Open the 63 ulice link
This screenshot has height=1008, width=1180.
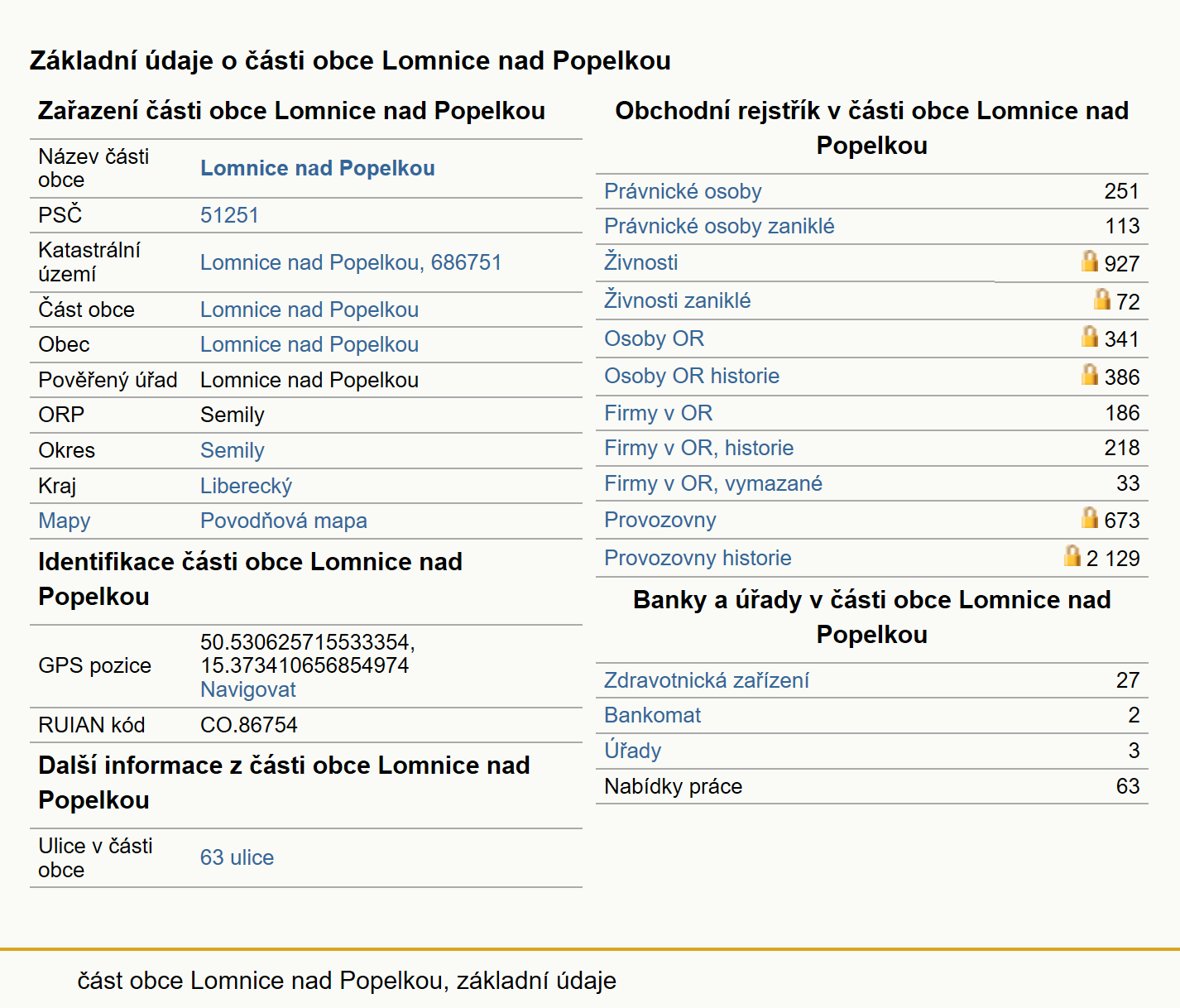tap(237, 857)
